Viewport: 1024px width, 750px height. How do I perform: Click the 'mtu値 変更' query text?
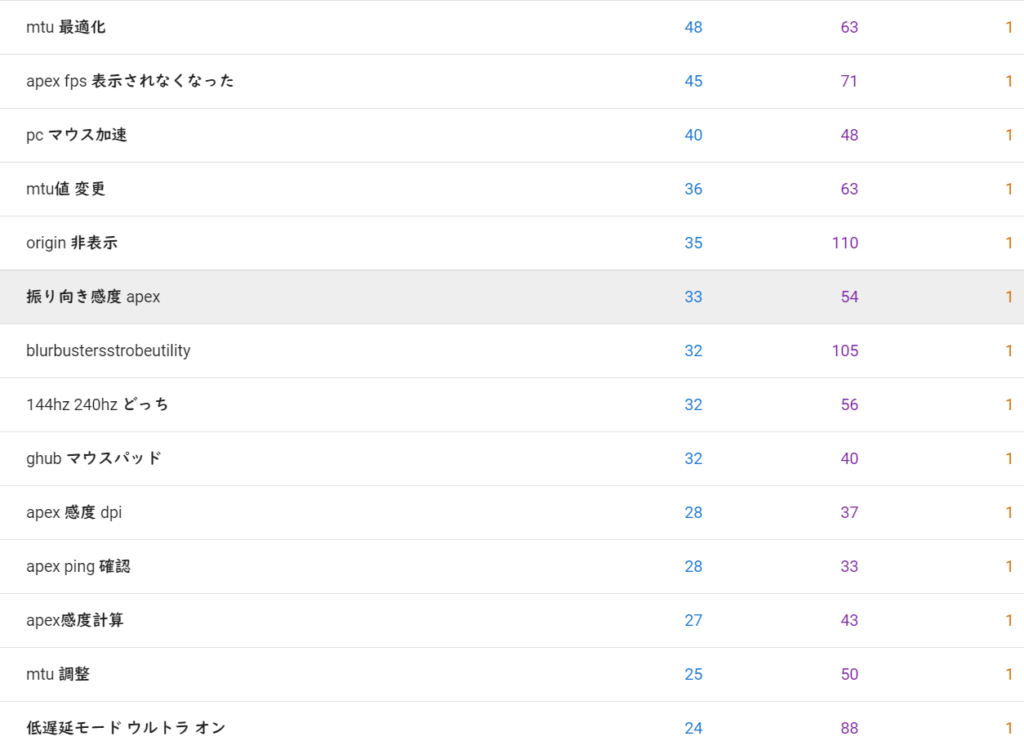(x=66, y=189)
